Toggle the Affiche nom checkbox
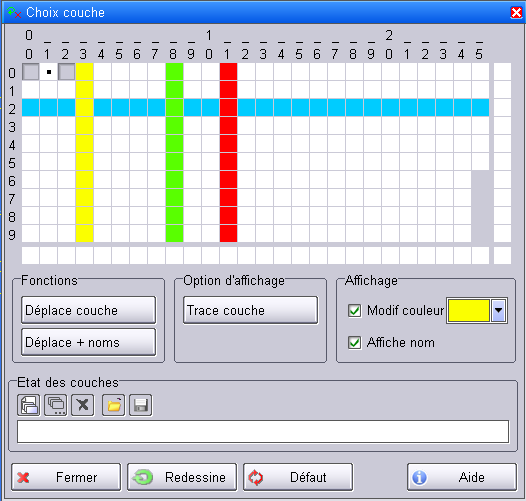 pyautogui.click(x=355, y=343)
